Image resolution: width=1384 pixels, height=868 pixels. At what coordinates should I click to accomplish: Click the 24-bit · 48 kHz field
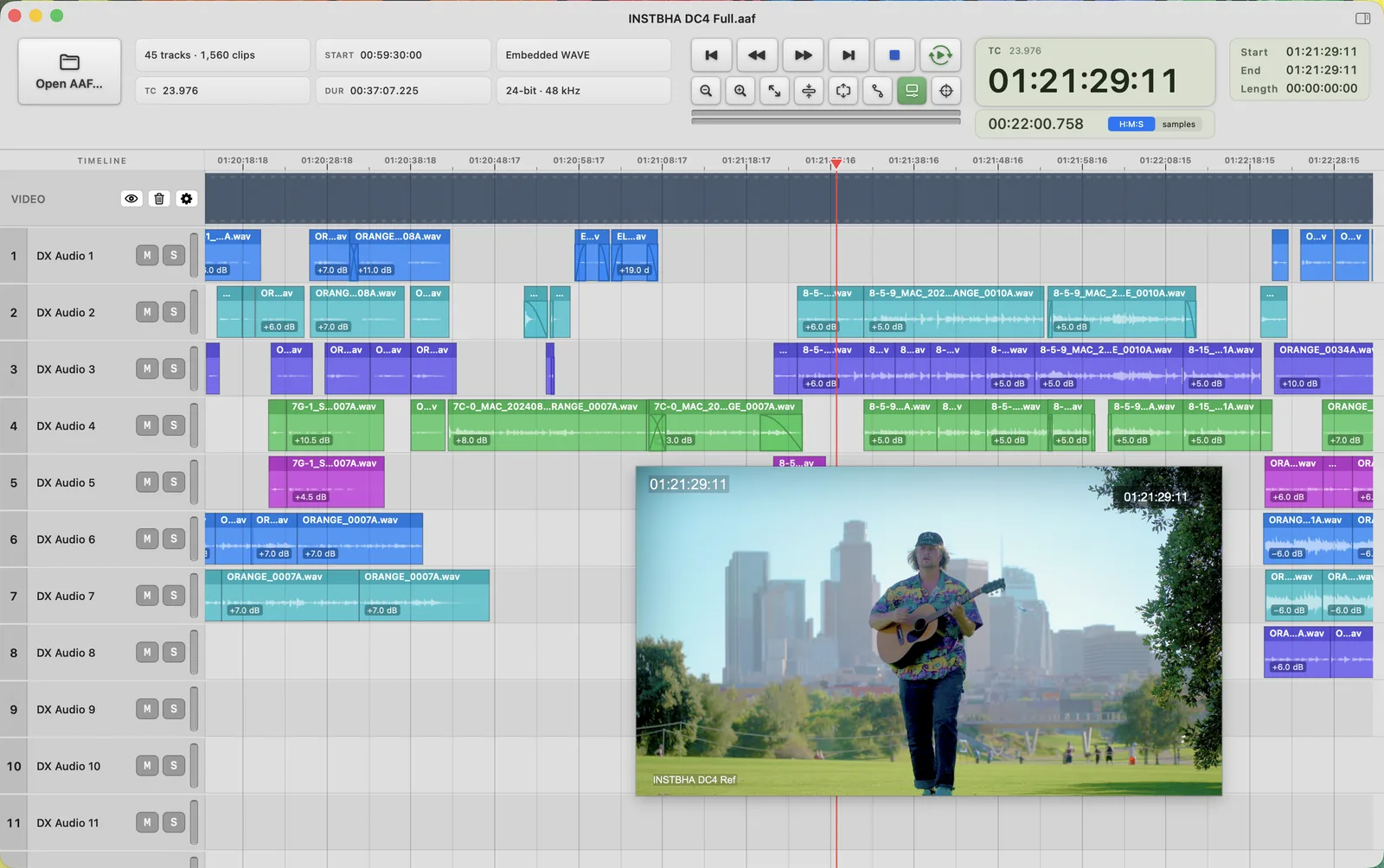pyautogui.click(x=583, y=90)
